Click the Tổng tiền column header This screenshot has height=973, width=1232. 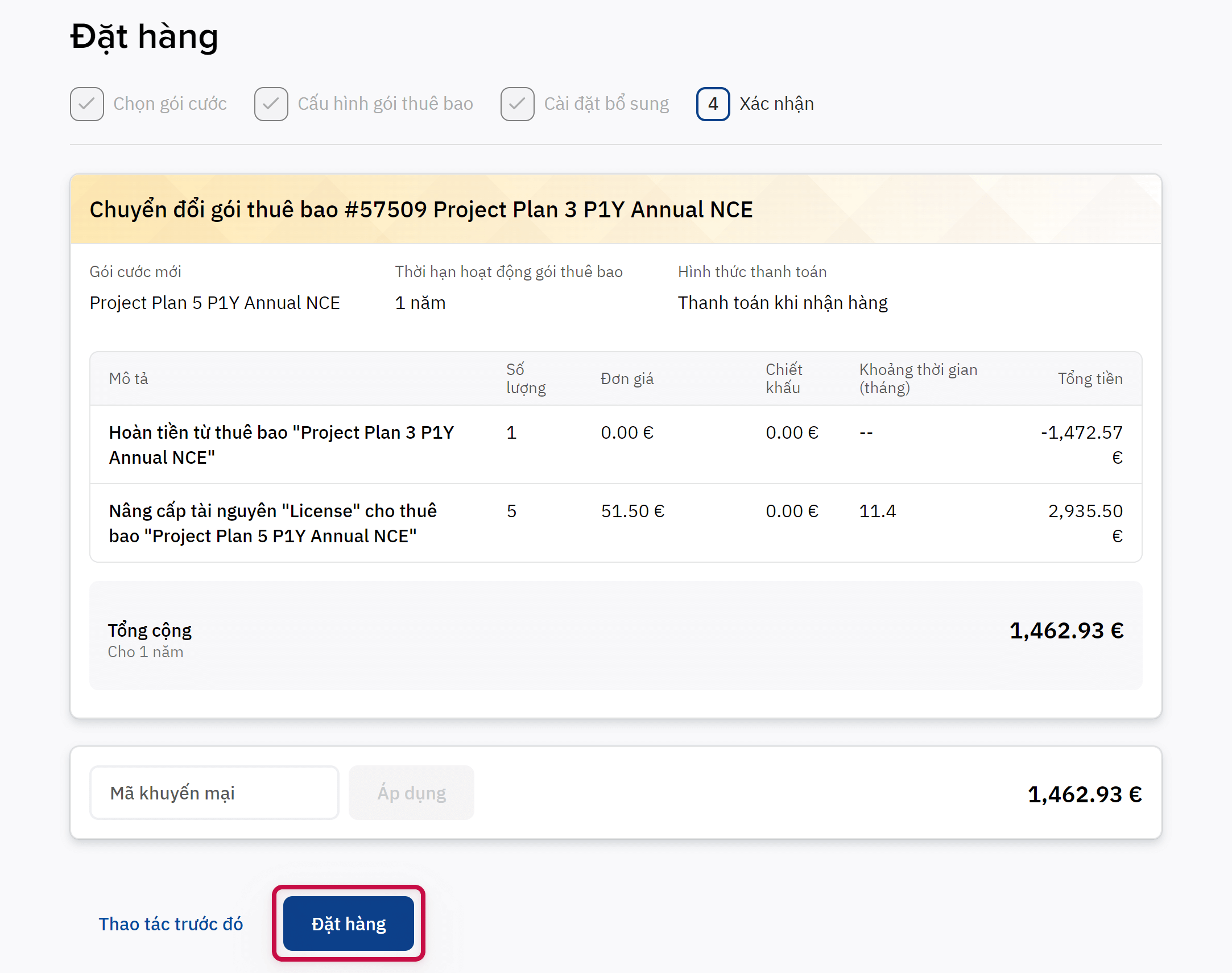[x=1090, y=378]
